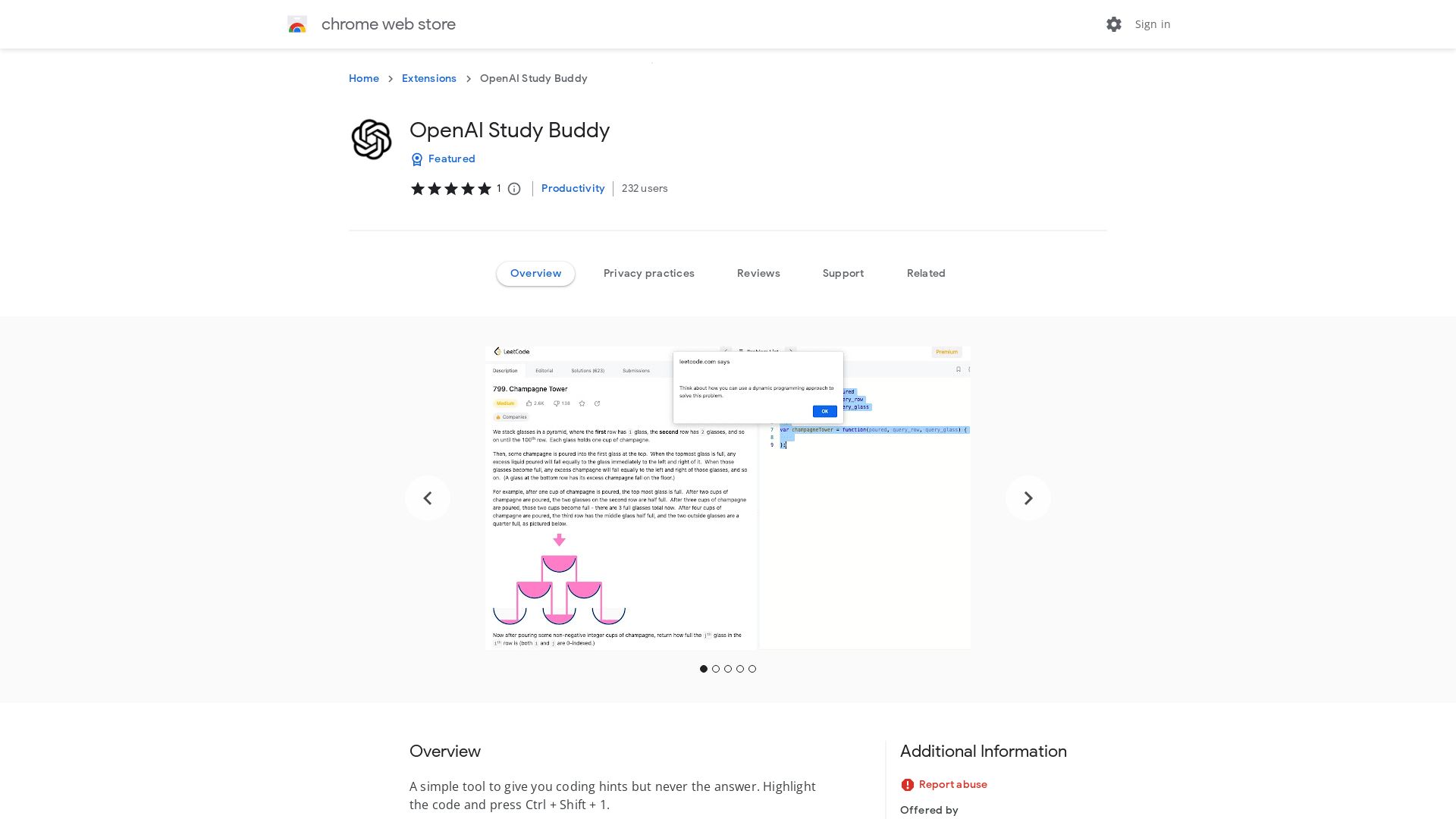Show the previous screenshot with left arrow
The image size is (1456, 819).
tap(428, 498)
